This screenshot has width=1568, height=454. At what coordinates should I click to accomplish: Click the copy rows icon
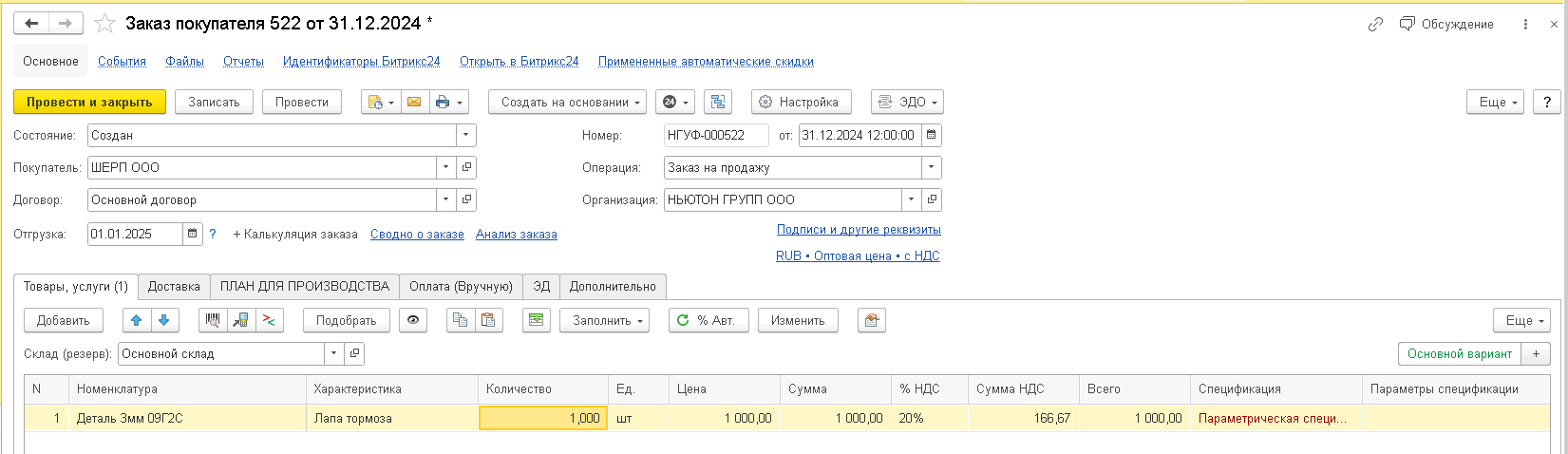coord(461,320)
